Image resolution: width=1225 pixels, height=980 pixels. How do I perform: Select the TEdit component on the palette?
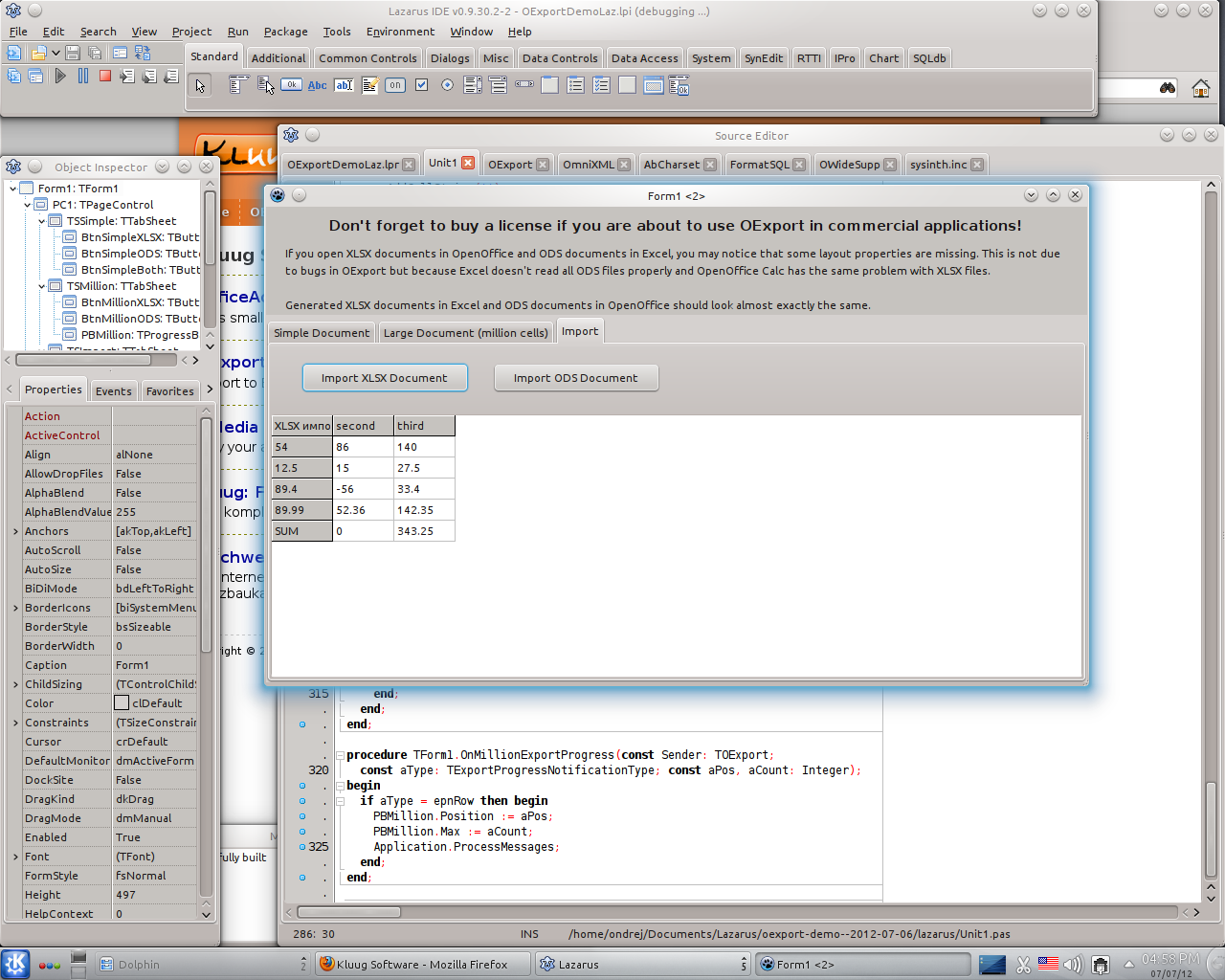344,85
